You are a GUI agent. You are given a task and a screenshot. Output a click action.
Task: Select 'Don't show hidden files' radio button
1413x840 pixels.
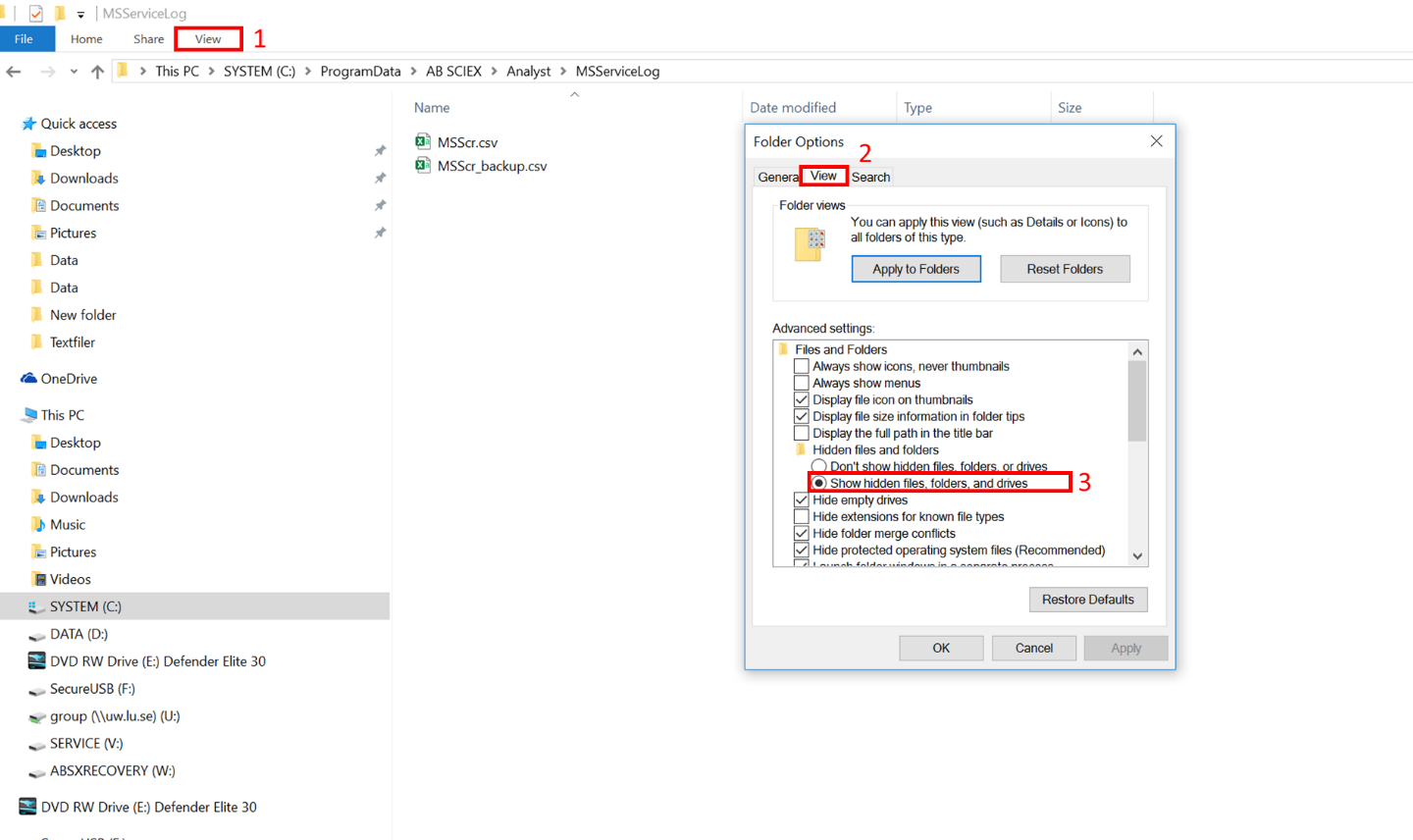coord(819,466)
